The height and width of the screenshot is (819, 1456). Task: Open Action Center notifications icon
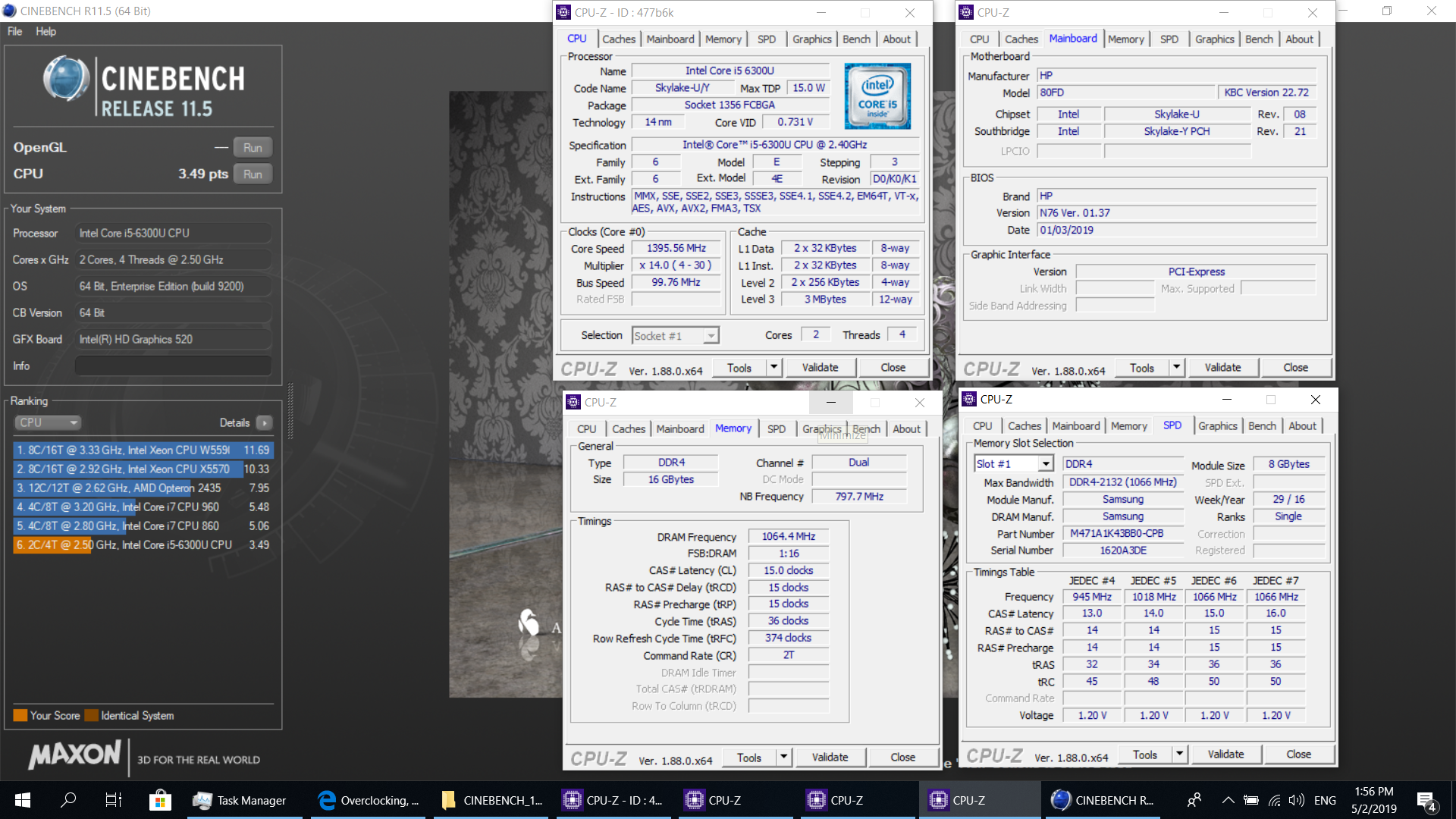tap(1426, 801)
